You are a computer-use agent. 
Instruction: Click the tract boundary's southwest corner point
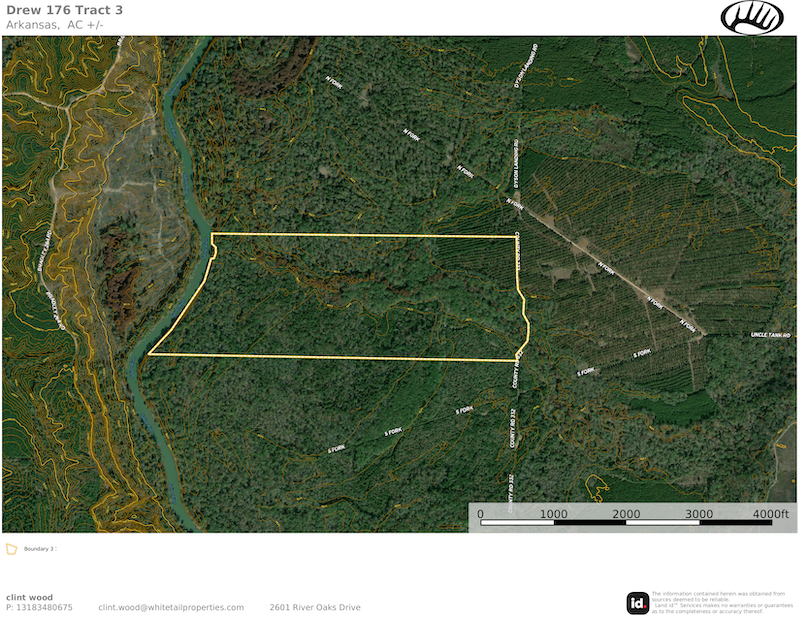tap(149, 353)
